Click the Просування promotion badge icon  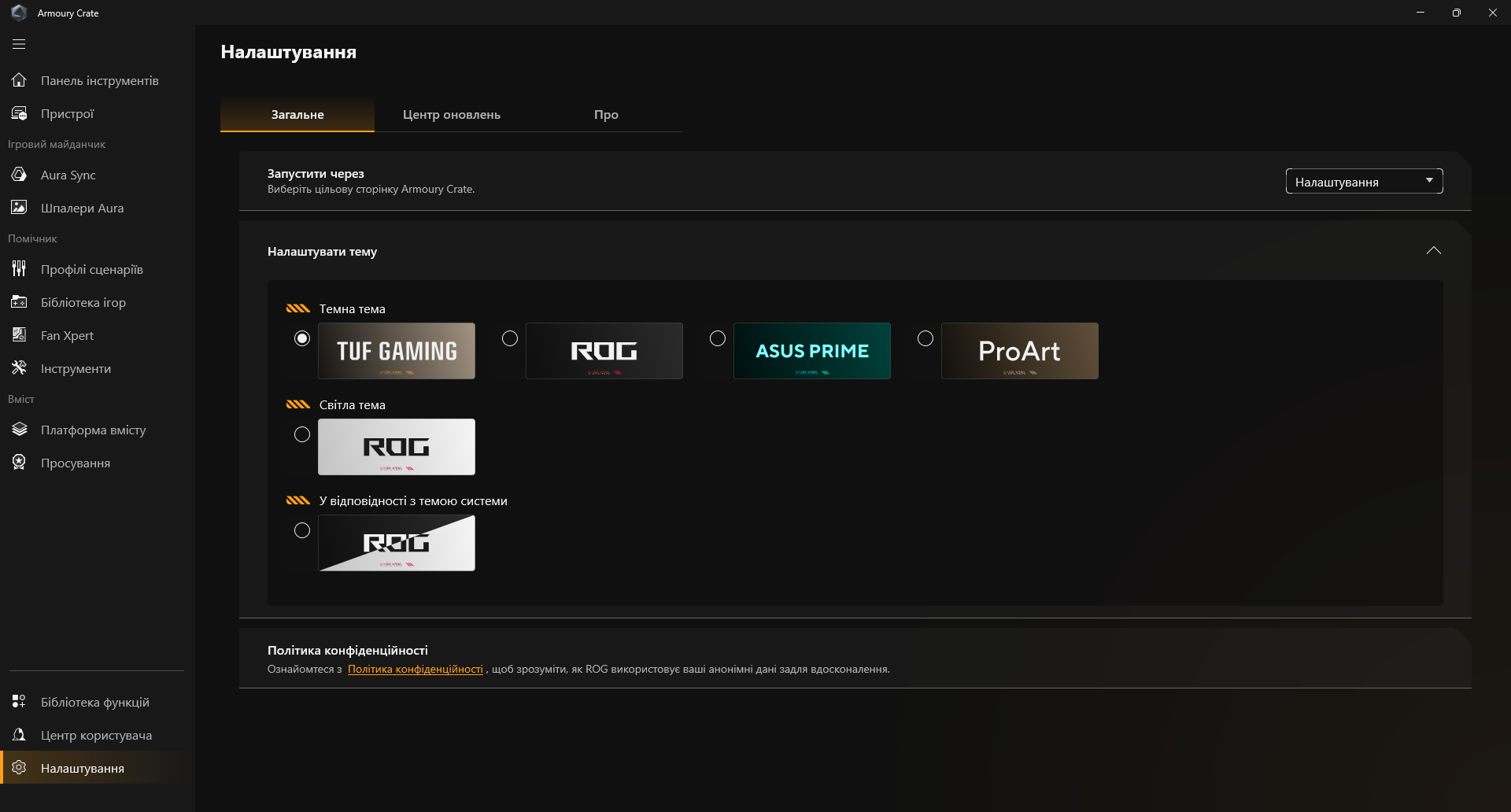[x=19, y=463]
